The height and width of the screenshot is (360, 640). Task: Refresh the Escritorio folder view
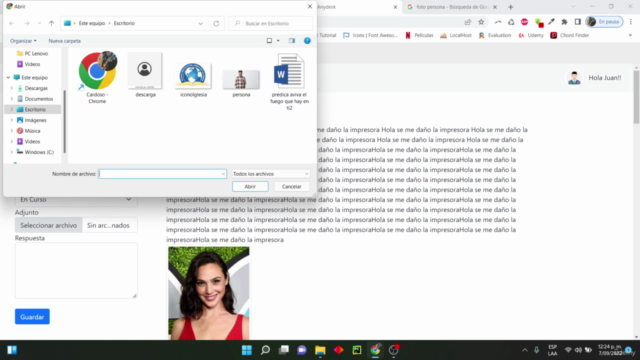coord(216,23)
